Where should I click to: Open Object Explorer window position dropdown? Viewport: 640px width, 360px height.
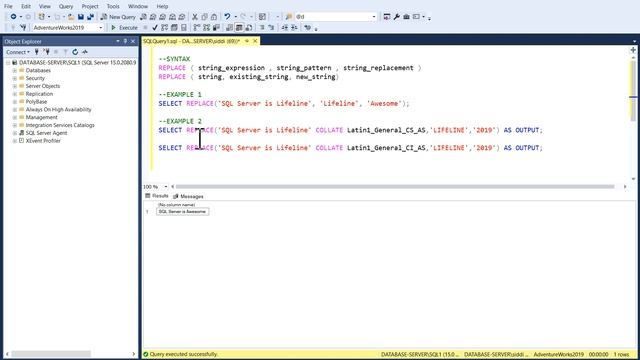click(118, 41)
